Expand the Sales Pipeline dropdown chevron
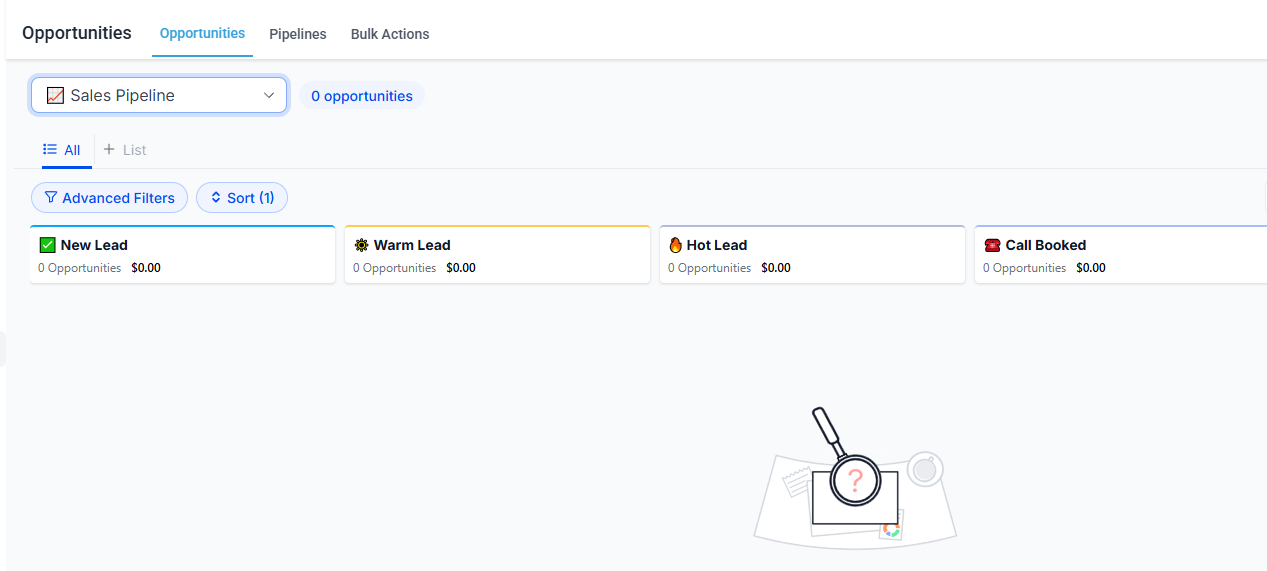1267x571 pixels. pyautogui.click(x=269, y=96)
